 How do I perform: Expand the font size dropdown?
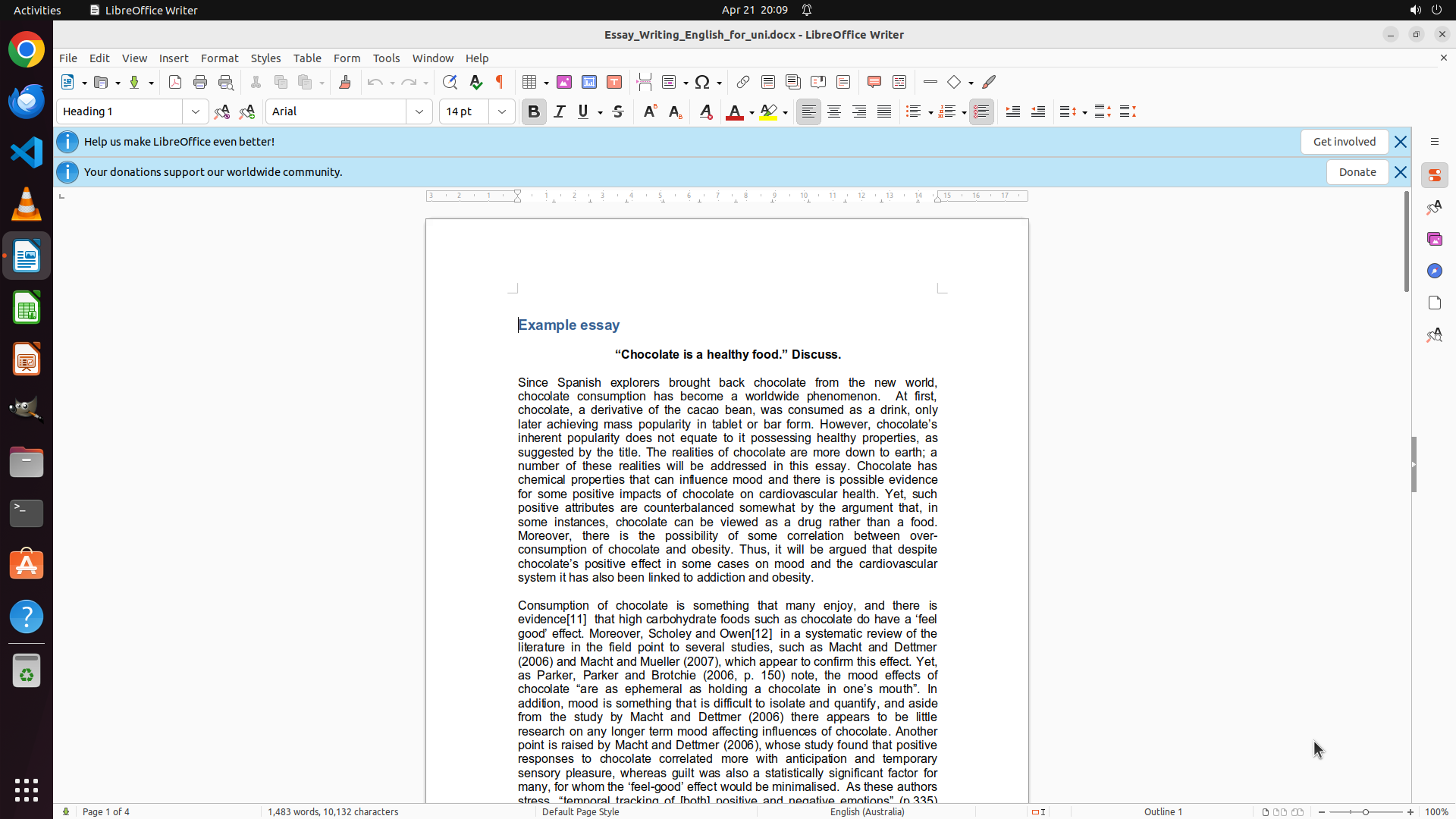502,111
